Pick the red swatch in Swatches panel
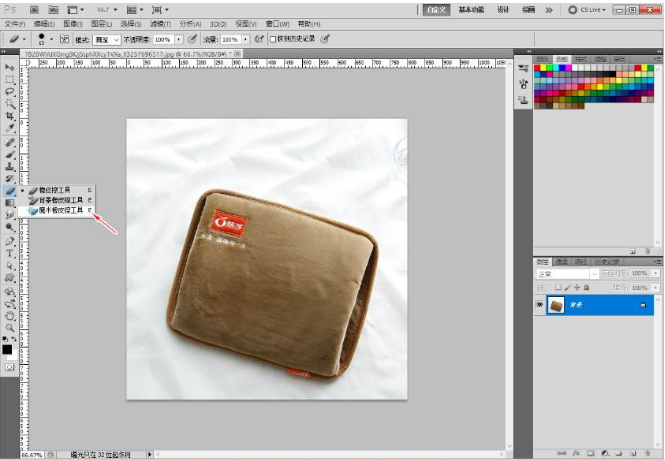Image resolution: width=665 pixels, height=460 pixels. (x=537, y=68)
